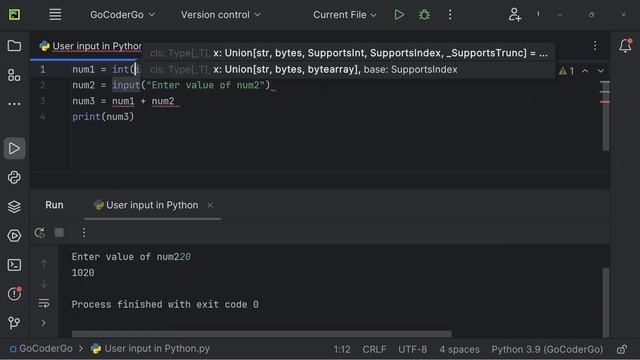The image size is (640, 360).
Task: Click the editor vertical scrollbar
Action: click(x=606, y=116)
